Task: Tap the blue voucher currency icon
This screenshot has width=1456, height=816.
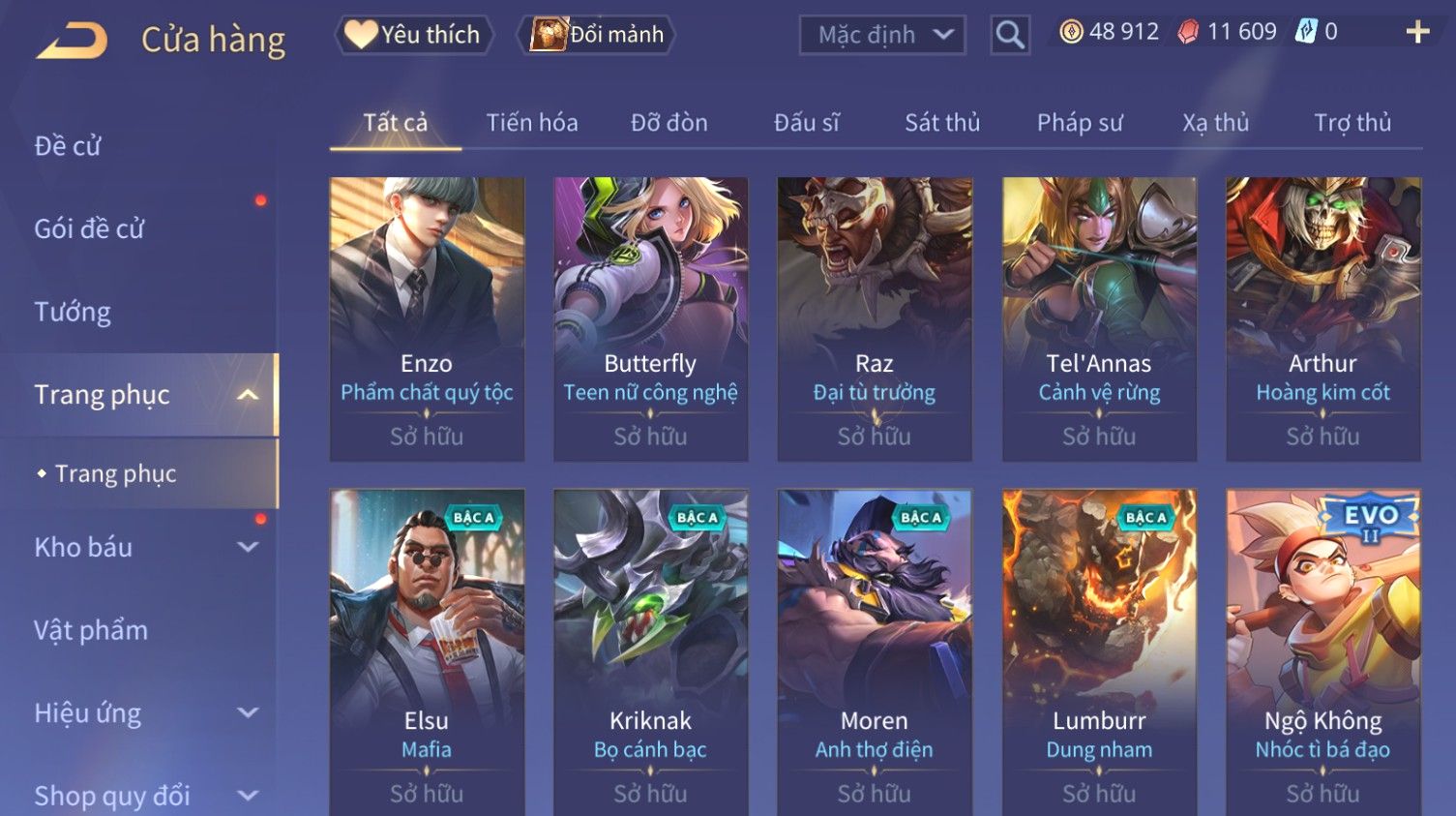Action: pyautogui.click(x=1306, y=32)
